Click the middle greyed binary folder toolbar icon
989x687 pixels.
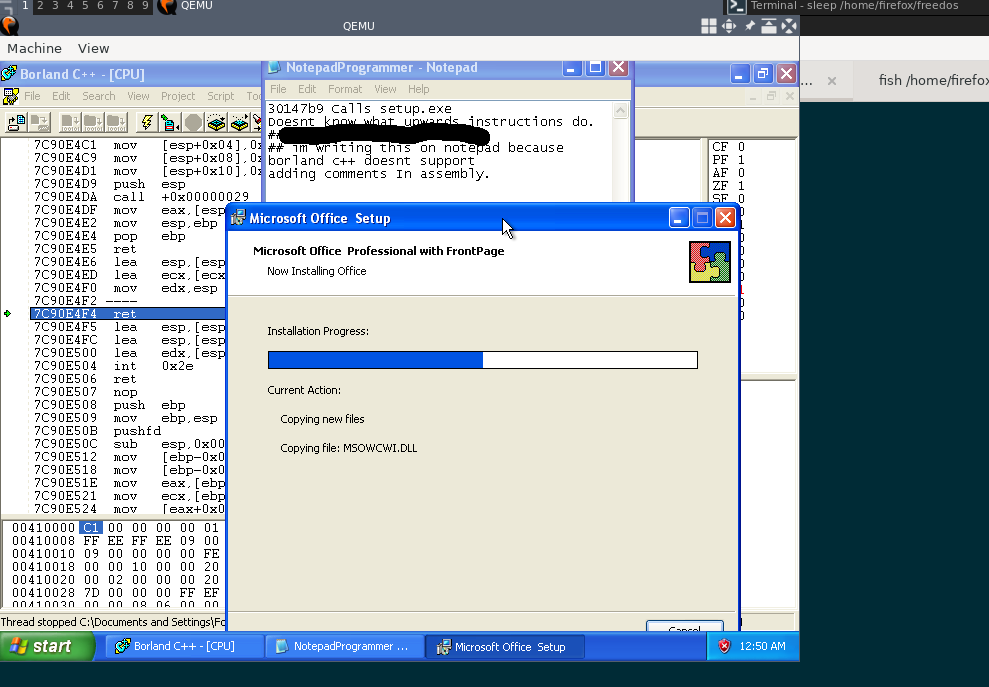[93, 122]
